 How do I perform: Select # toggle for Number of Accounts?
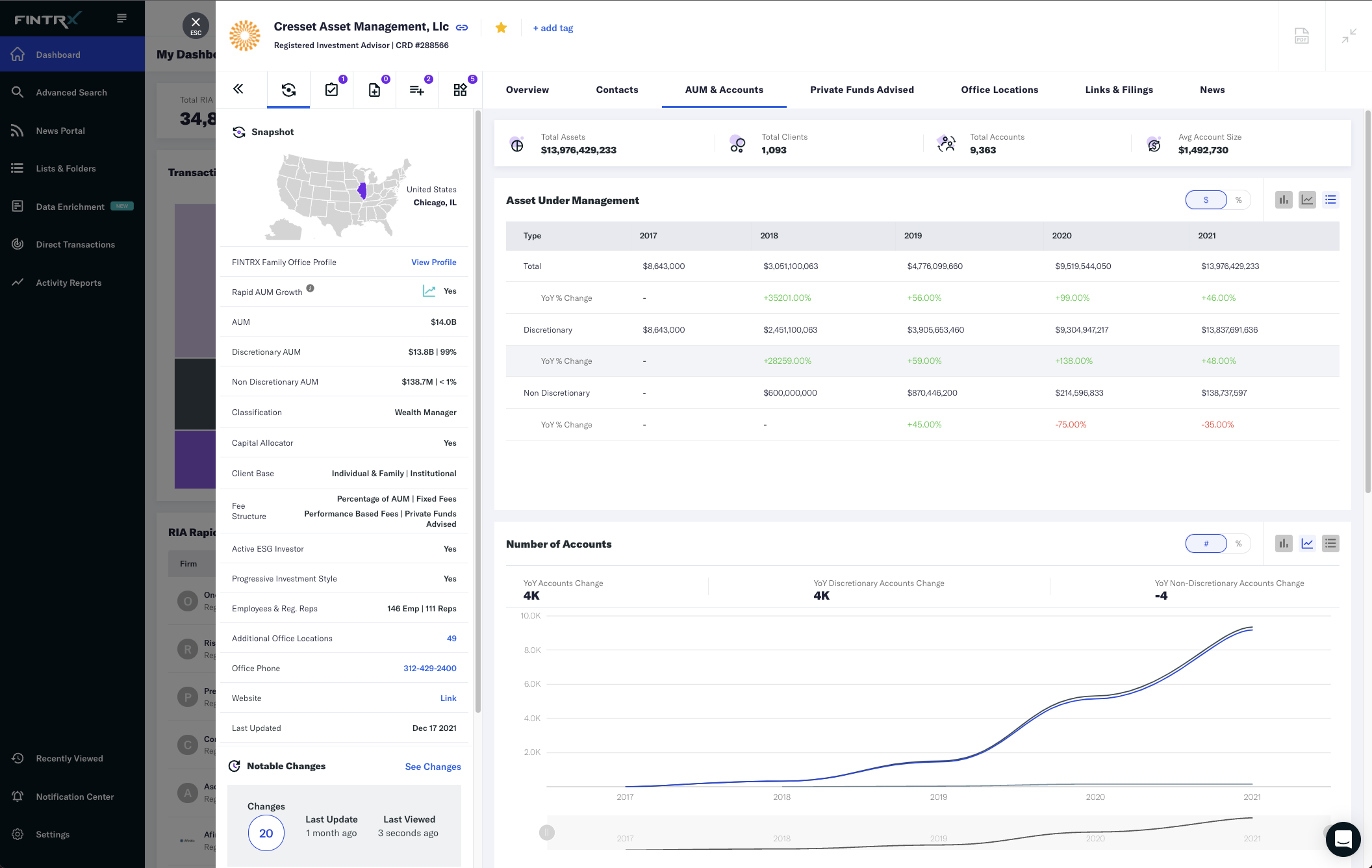(1206, 544)
